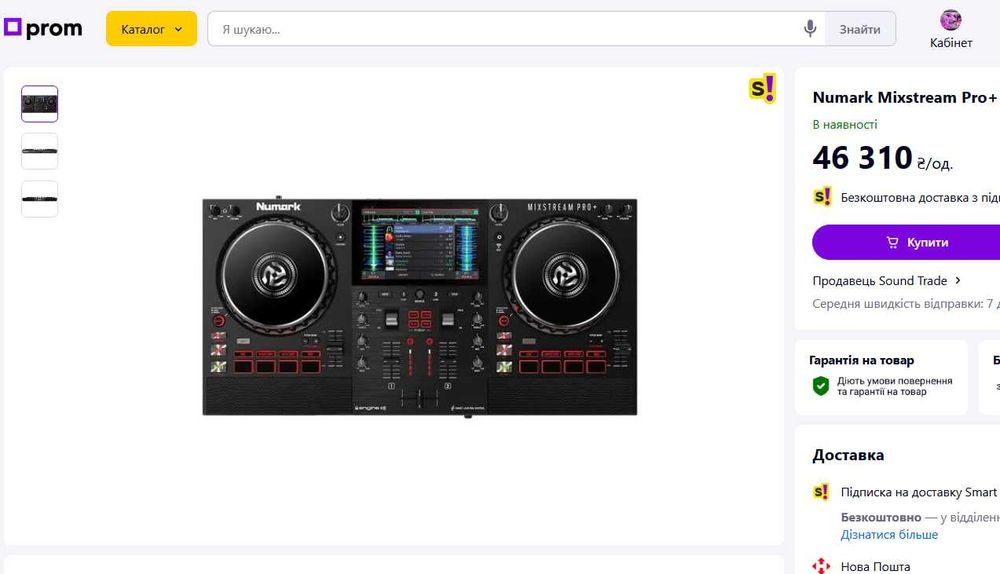This screenshot has width=1000, height=574.
Task: Open Дізнатися більше link
Action: pos(889,534)
